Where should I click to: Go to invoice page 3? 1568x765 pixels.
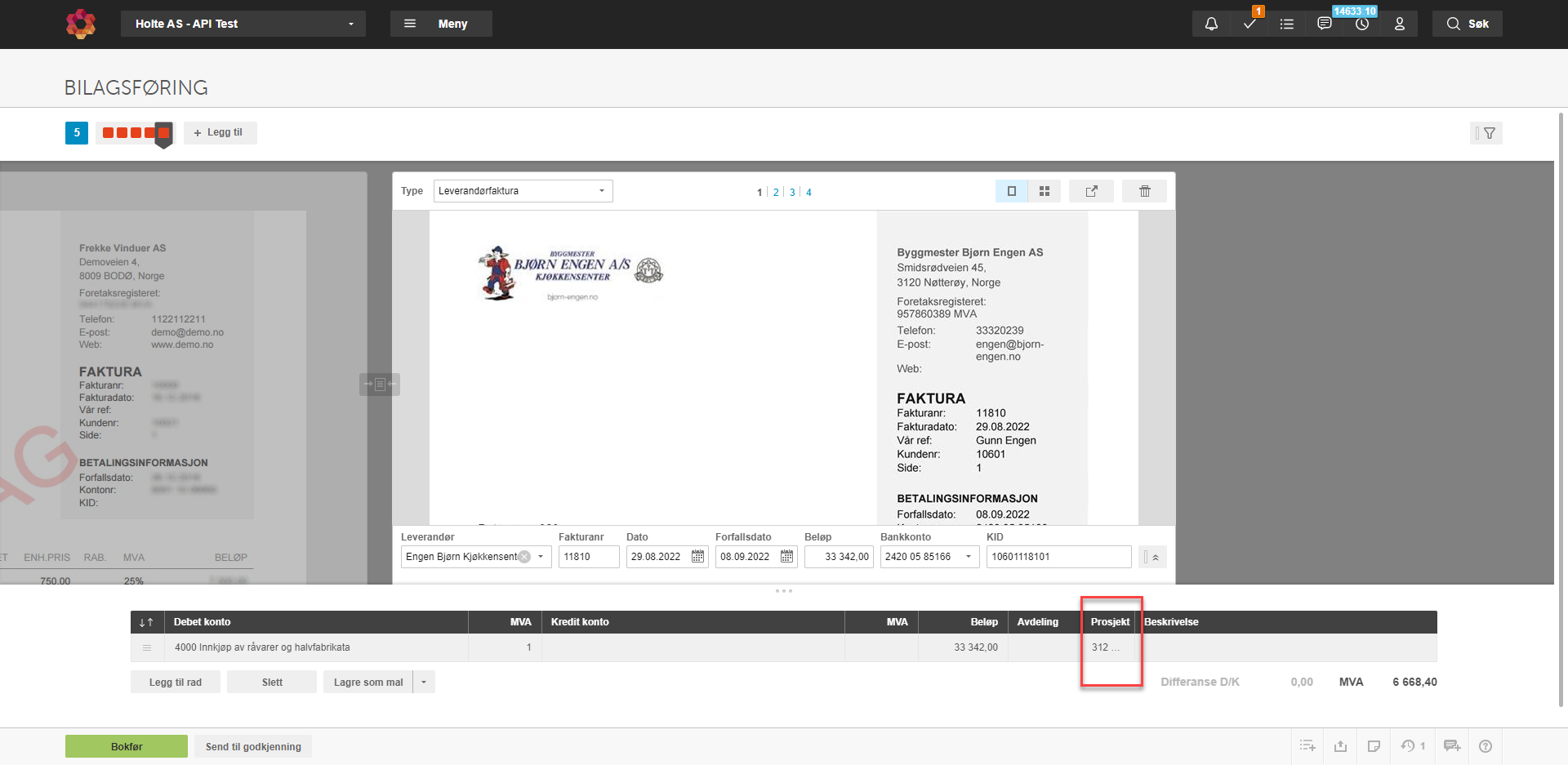pos(791,193)
